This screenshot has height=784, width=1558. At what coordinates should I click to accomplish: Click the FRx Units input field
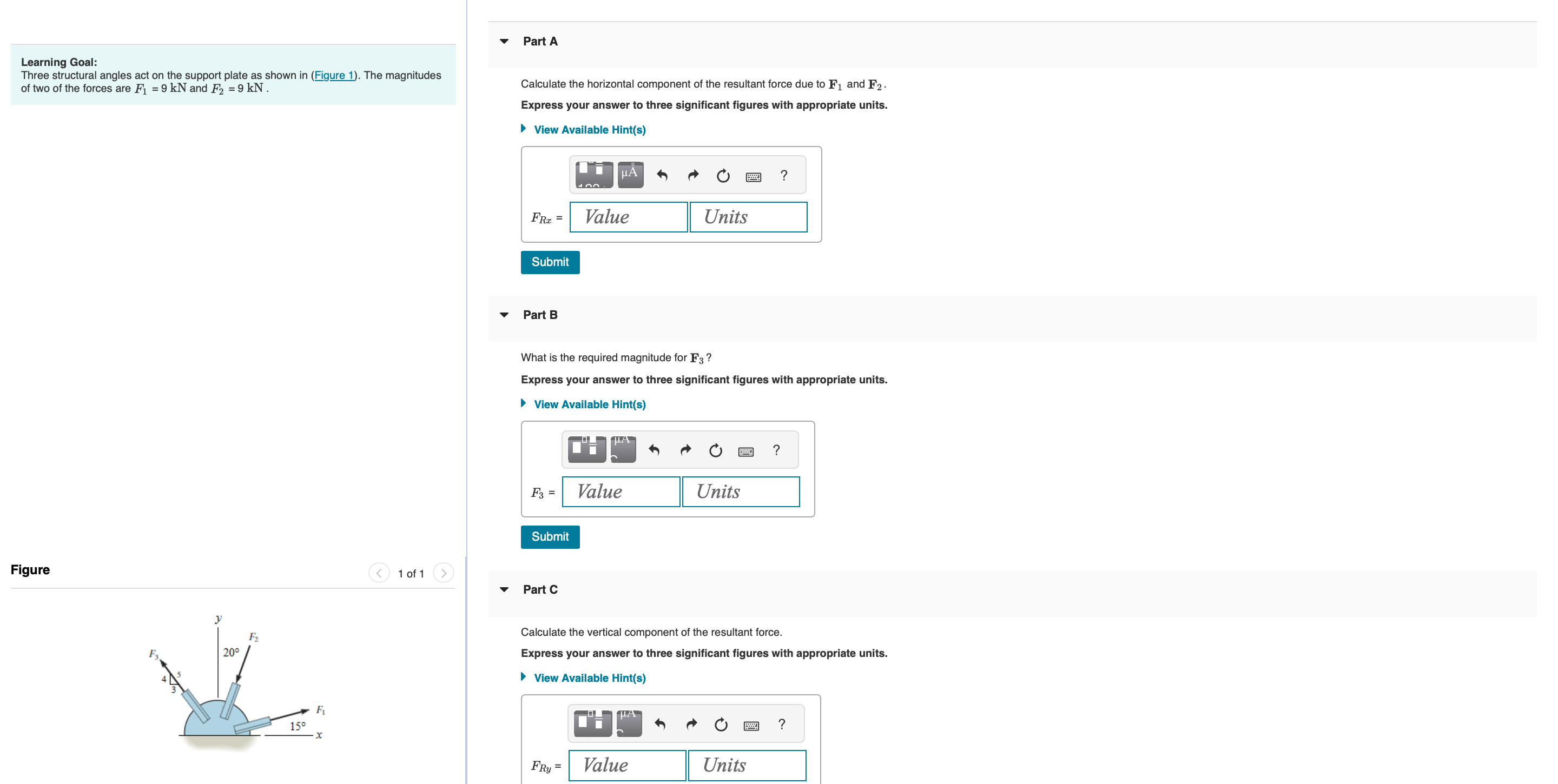coord(748,217)
